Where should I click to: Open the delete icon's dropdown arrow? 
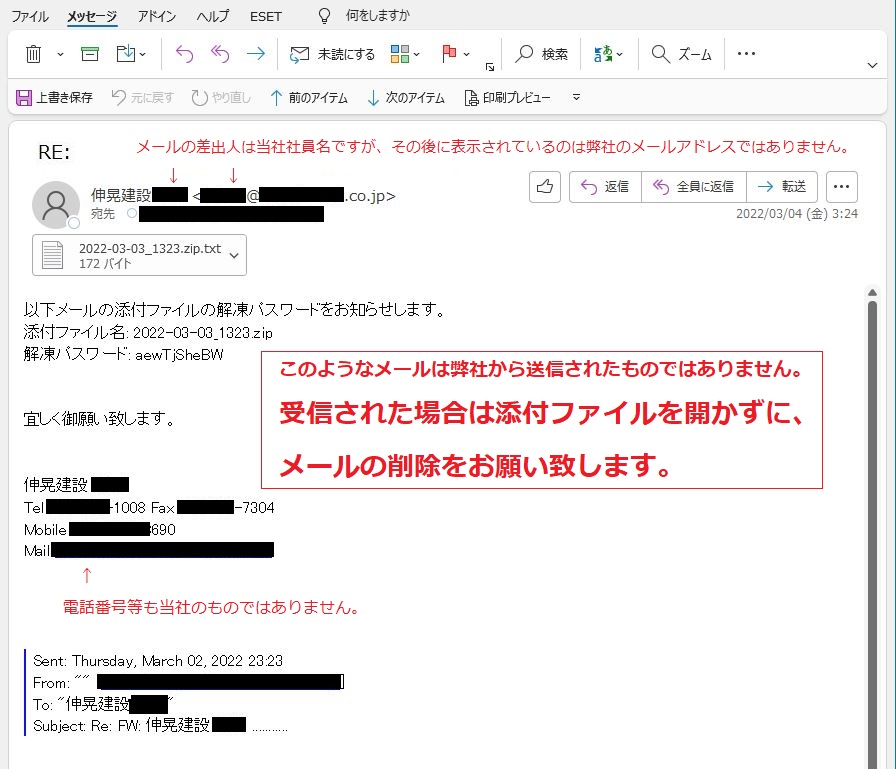point(58,54)
